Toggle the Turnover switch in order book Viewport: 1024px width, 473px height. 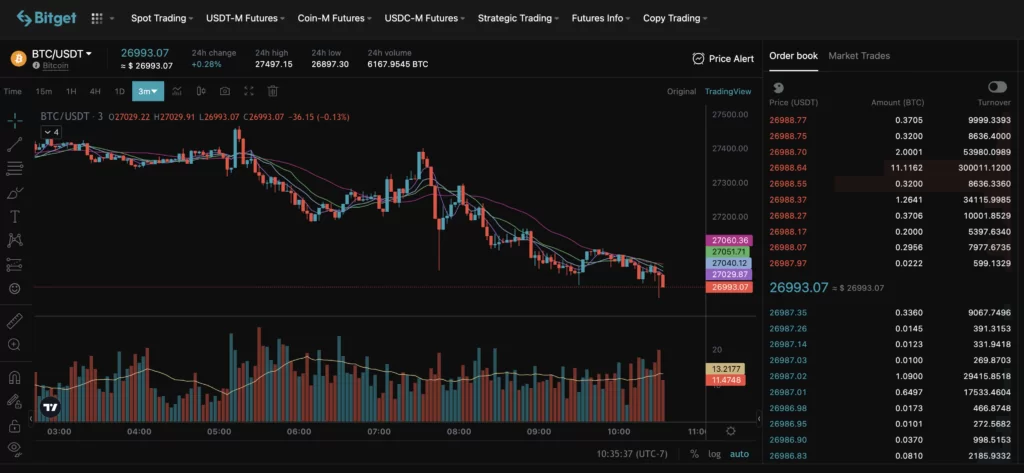pos(997,87)
